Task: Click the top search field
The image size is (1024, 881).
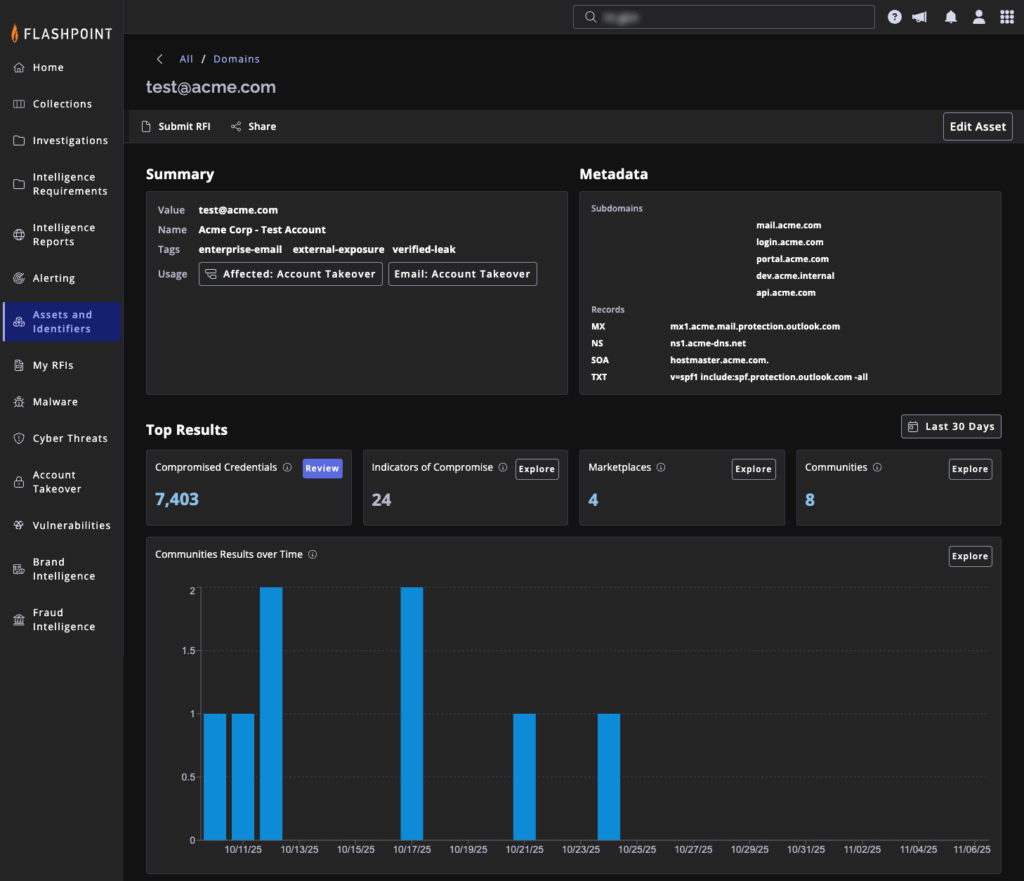Action: click(x=724, y=17)
